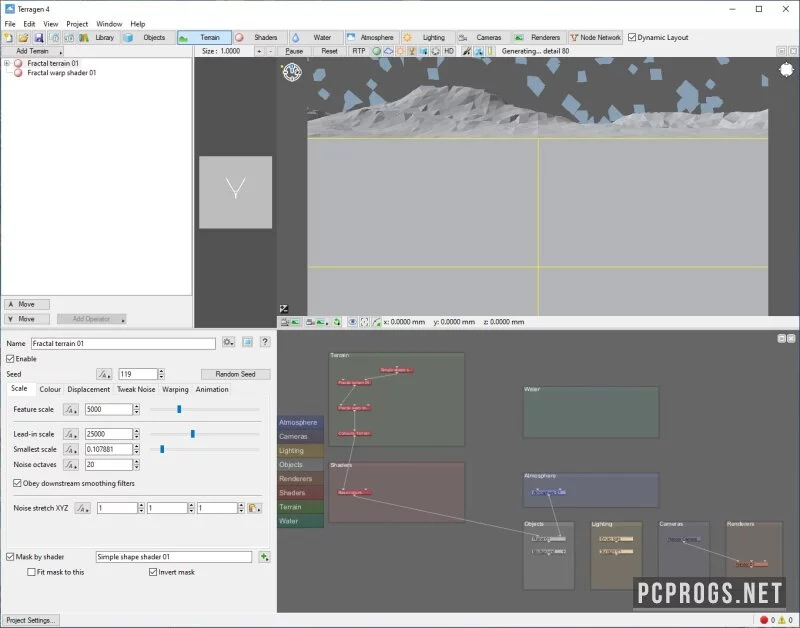Click the paint brush icon in preview toolbar

(x=466, y=51)
